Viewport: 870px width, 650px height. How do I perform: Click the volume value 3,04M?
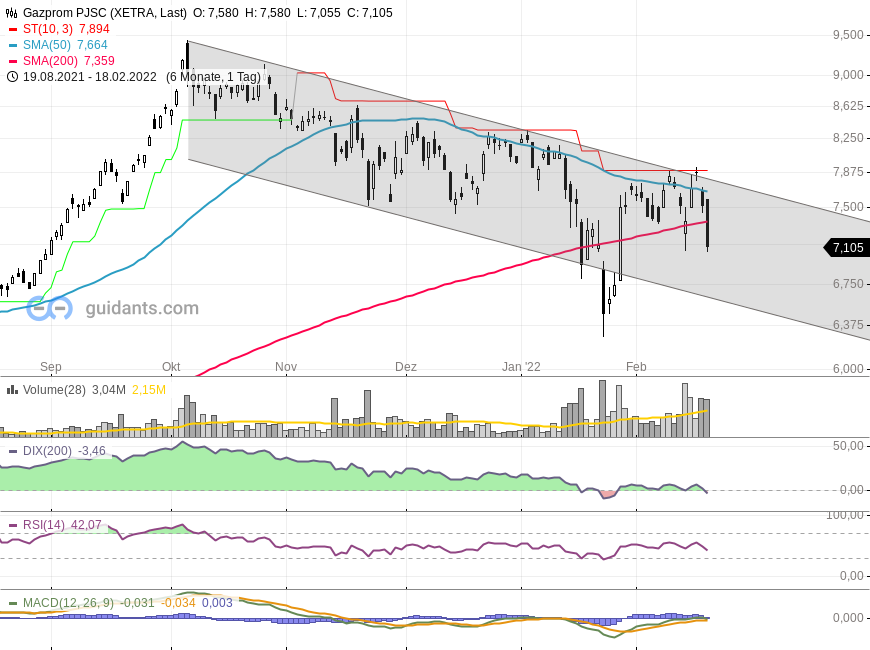click(109, 390)
